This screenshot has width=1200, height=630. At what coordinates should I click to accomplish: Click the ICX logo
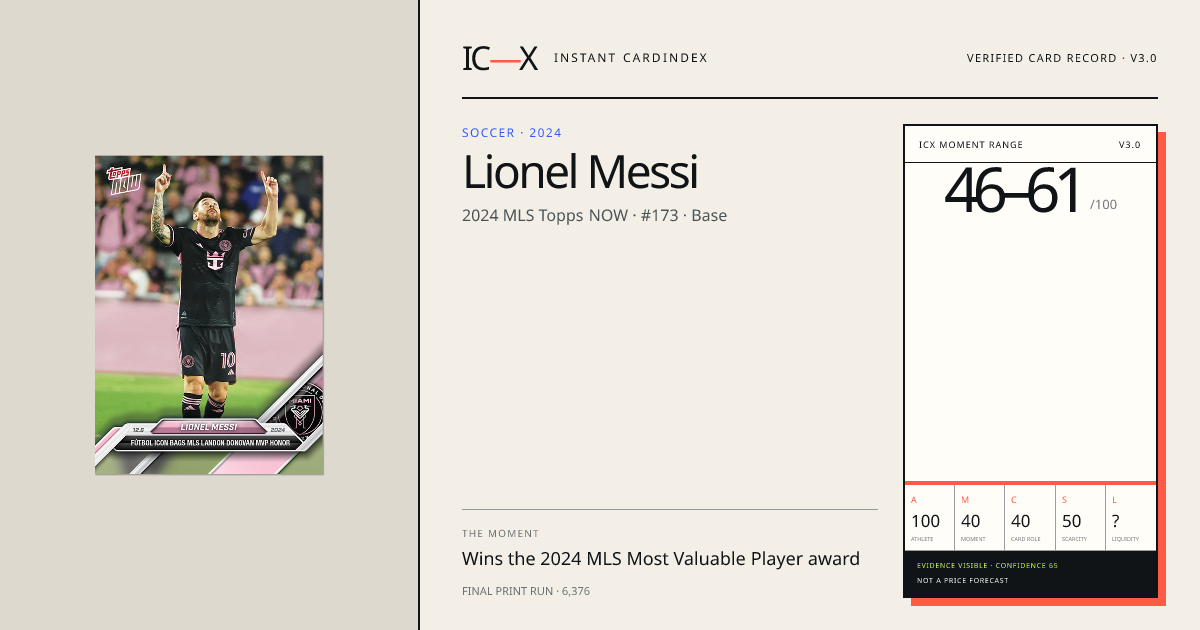[x=500, y=58]
